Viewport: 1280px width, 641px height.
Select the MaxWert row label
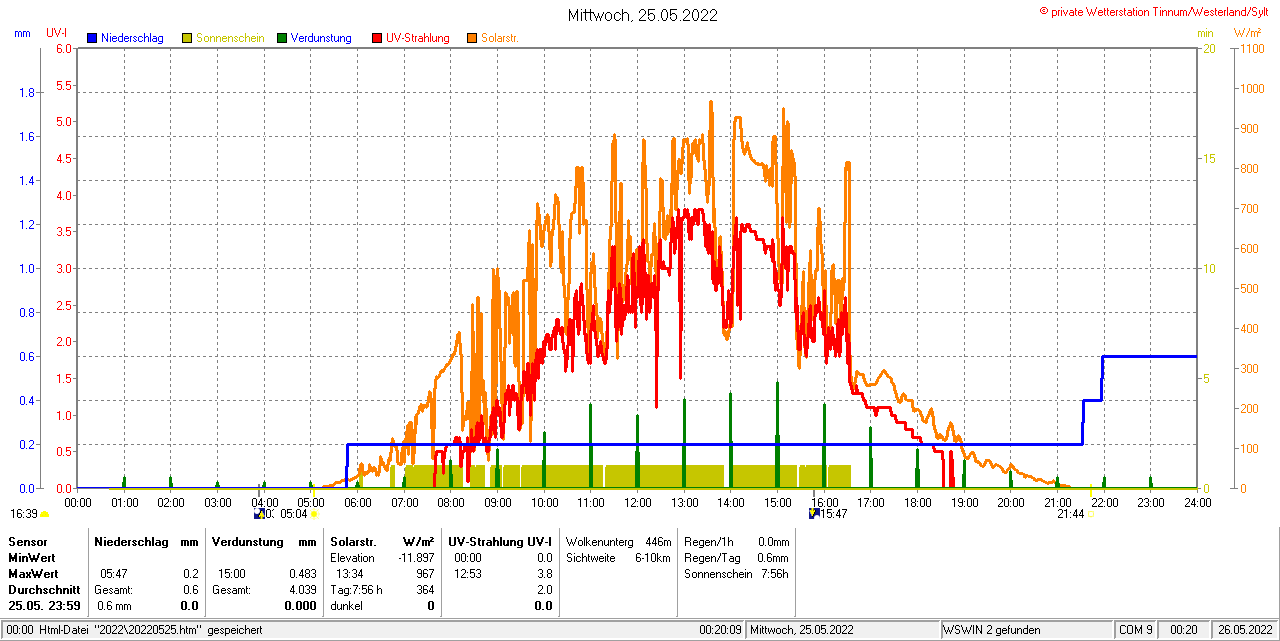click(35, 574)
